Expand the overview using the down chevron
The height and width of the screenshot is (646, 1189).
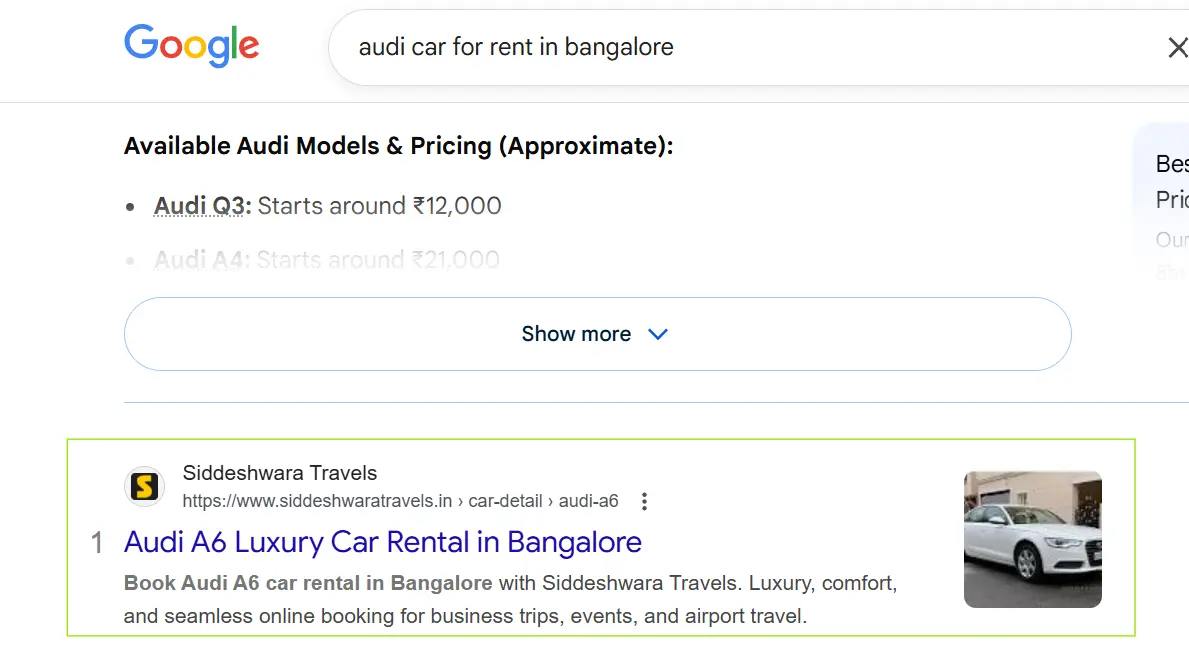pos(658,334)
